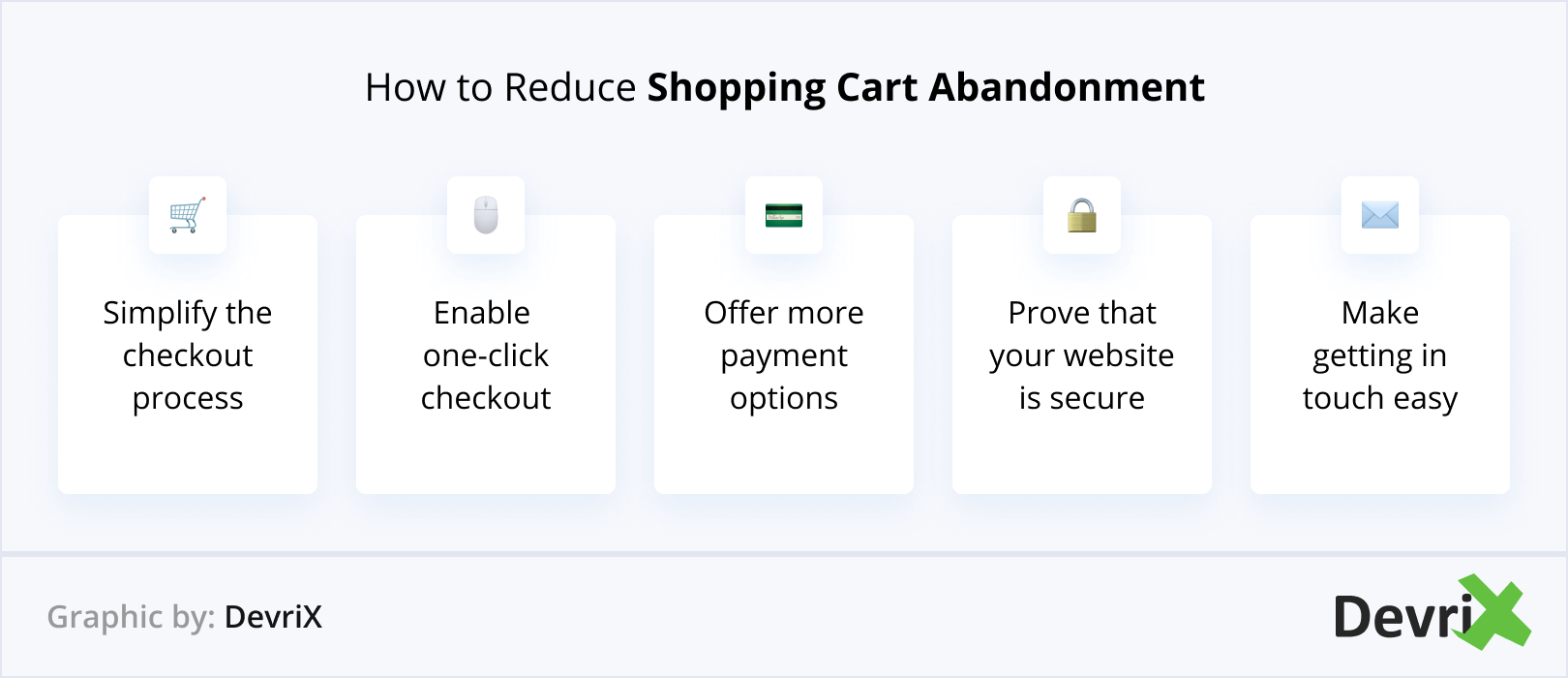Click the "Simplify the" text line
This screenshot has width=1568, height=678.
(x=188, y=313)
